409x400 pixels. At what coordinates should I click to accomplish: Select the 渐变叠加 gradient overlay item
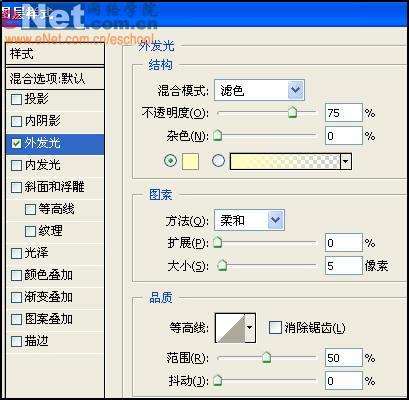pyautogui.click(x=55, y=297)
